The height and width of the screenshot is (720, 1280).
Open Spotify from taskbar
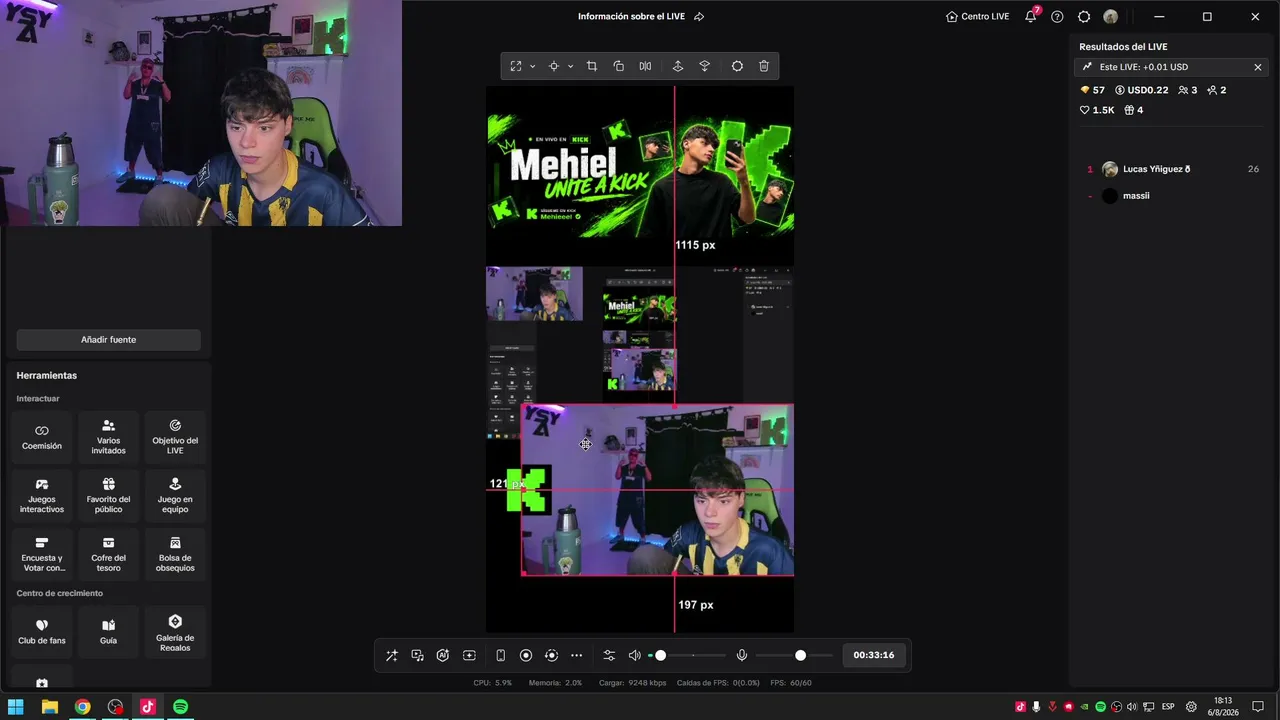[x=180, y=707]
